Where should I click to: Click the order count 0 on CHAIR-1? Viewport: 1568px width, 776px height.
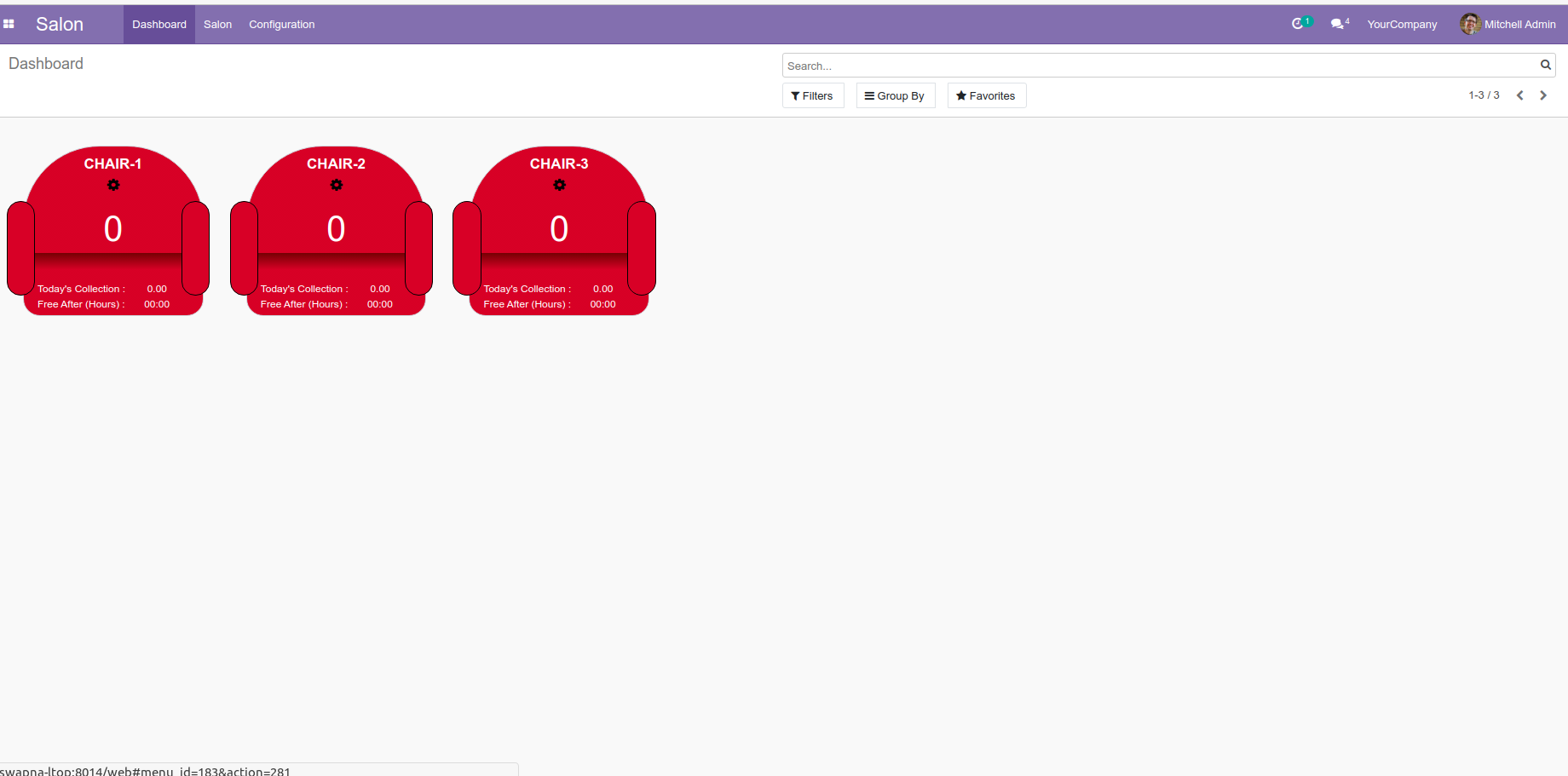click(x=112, y=228)
